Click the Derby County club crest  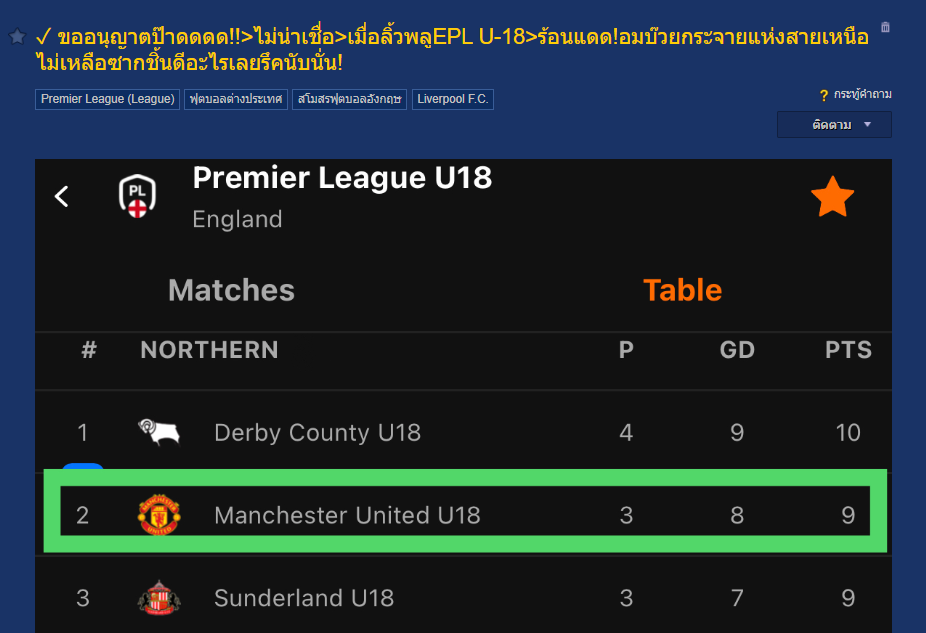tap(159, 432)
